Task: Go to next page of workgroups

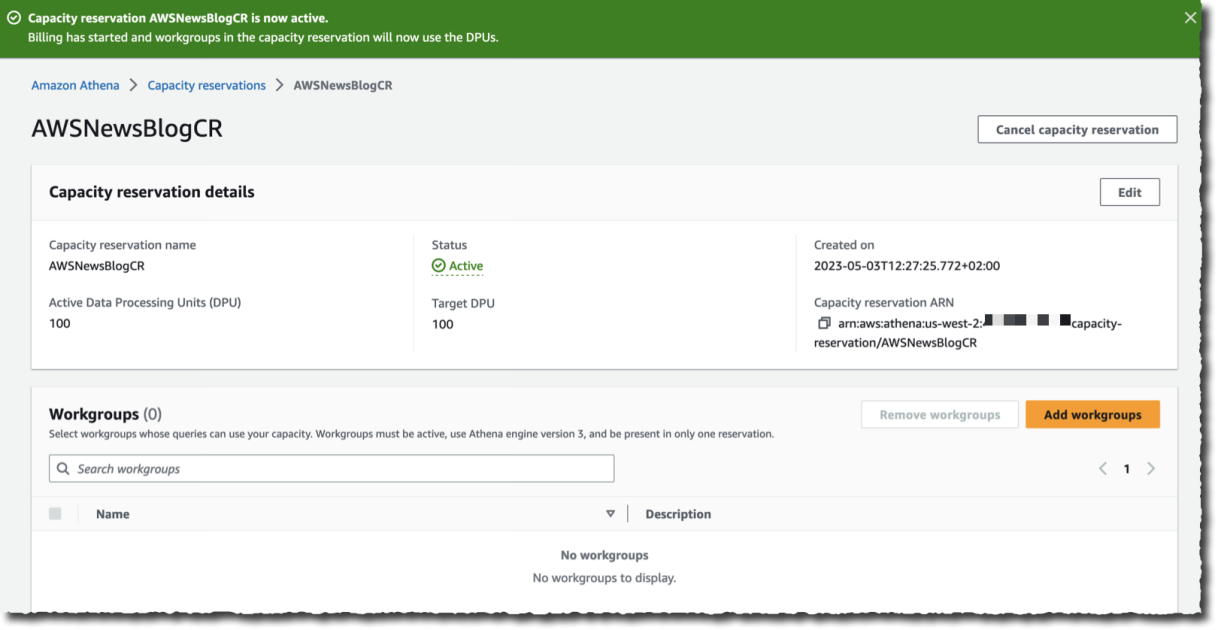Action: click(x=1150, y=468)
